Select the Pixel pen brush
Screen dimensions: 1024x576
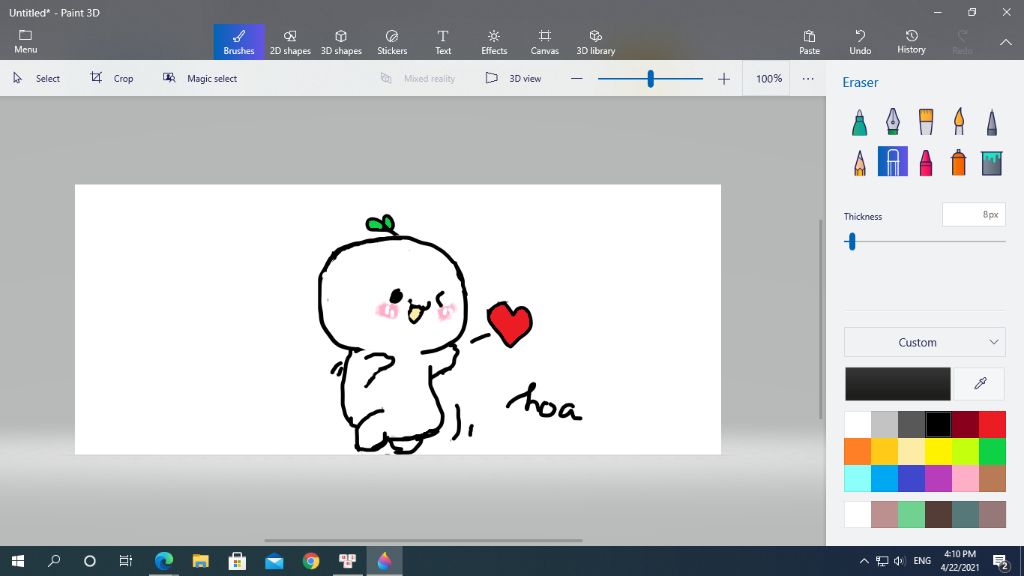[x=992, y=122]
